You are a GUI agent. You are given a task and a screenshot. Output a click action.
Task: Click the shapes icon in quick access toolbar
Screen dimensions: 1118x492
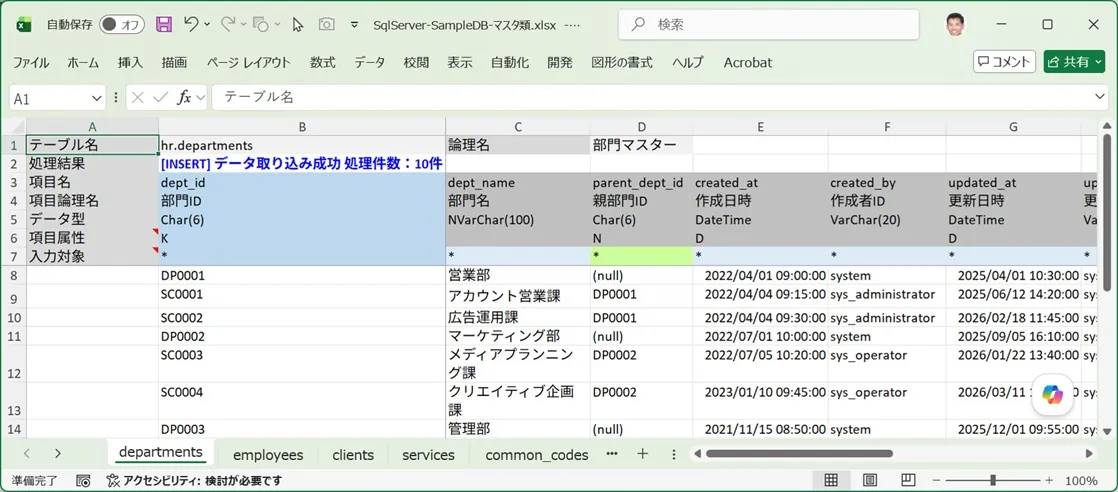tap(260, 25)
